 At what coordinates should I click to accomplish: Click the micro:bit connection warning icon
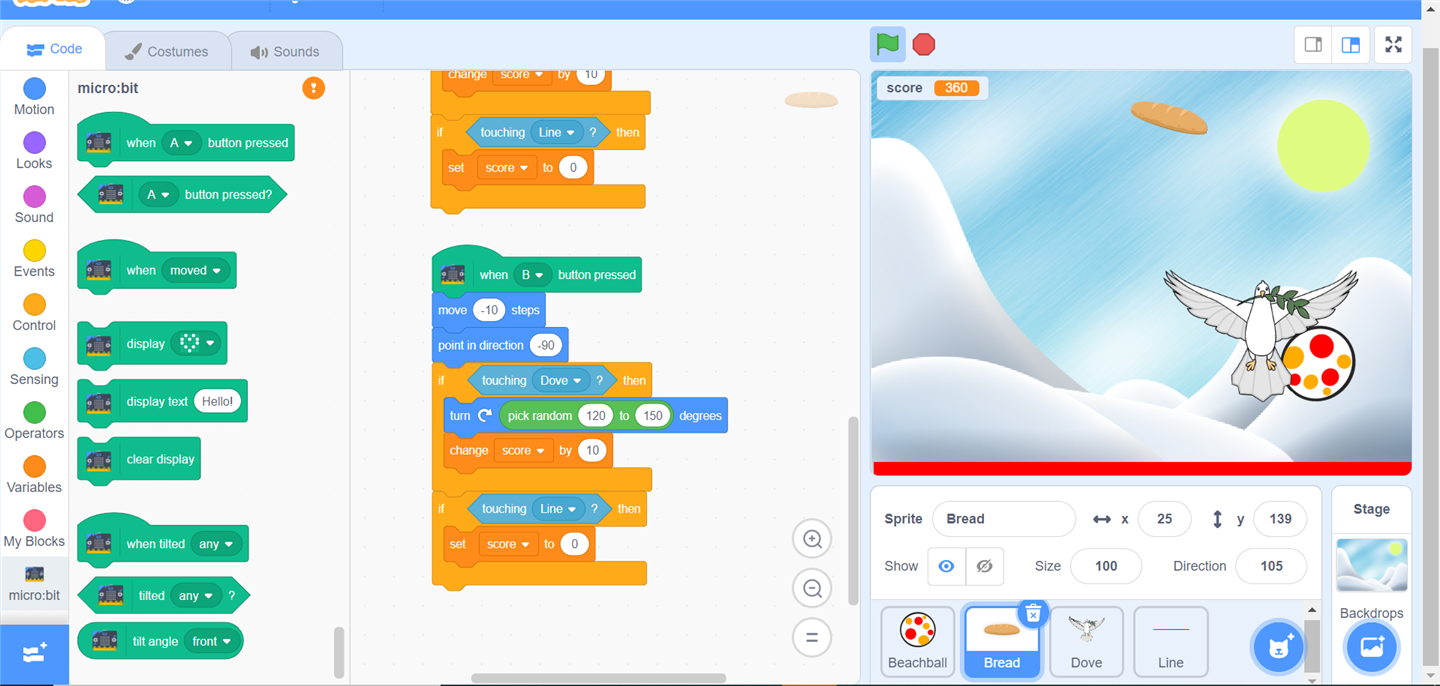click(x=313, y=88)
